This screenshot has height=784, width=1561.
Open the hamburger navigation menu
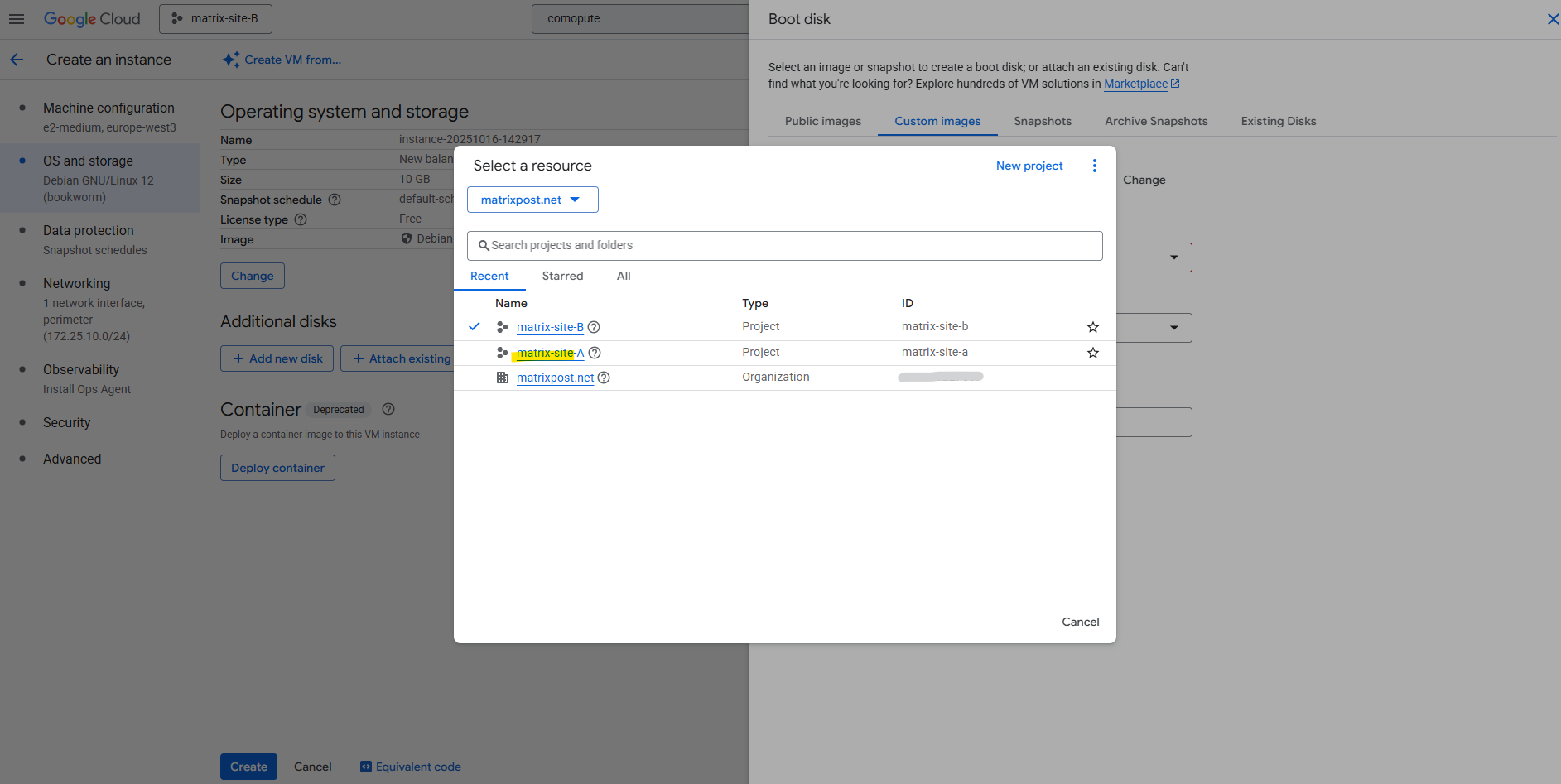(x=17, y=18)
